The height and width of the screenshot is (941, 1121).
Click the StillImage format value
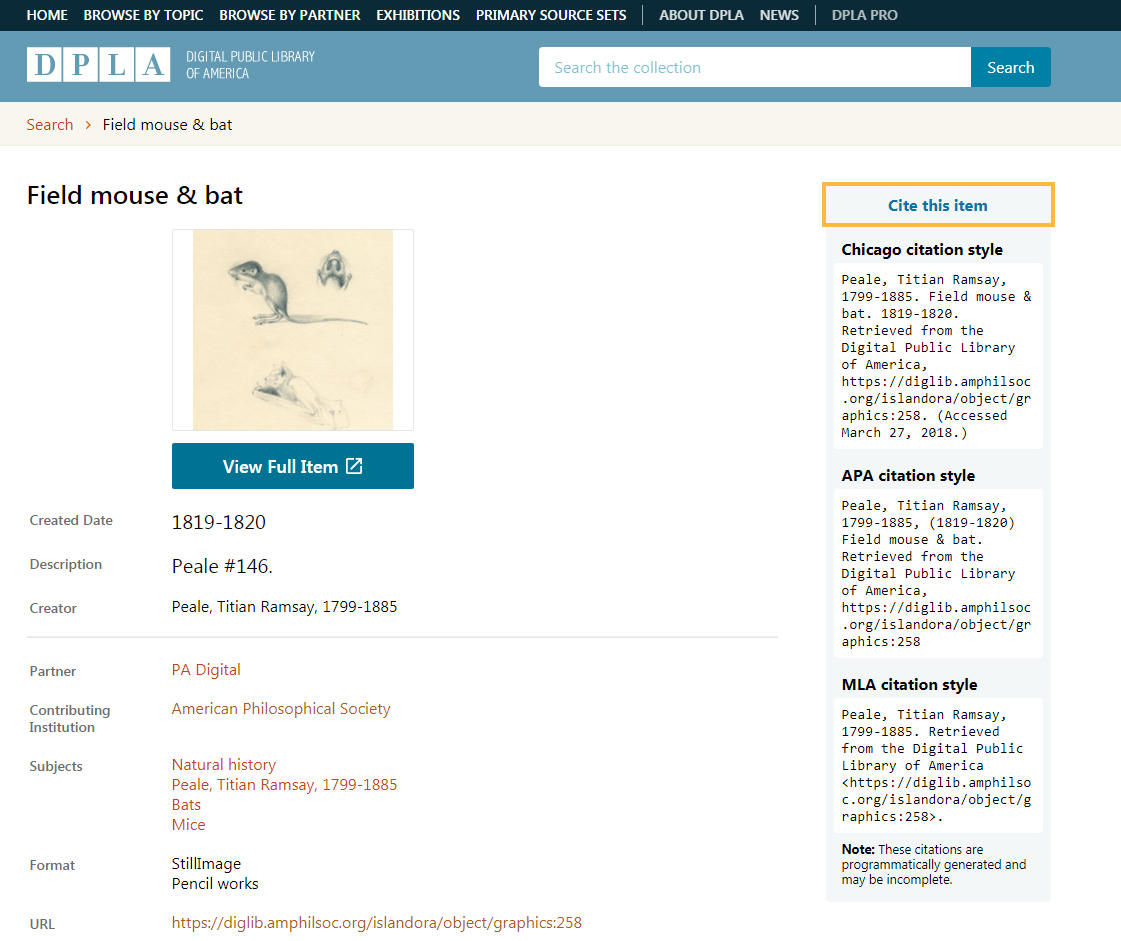[207, 864]
